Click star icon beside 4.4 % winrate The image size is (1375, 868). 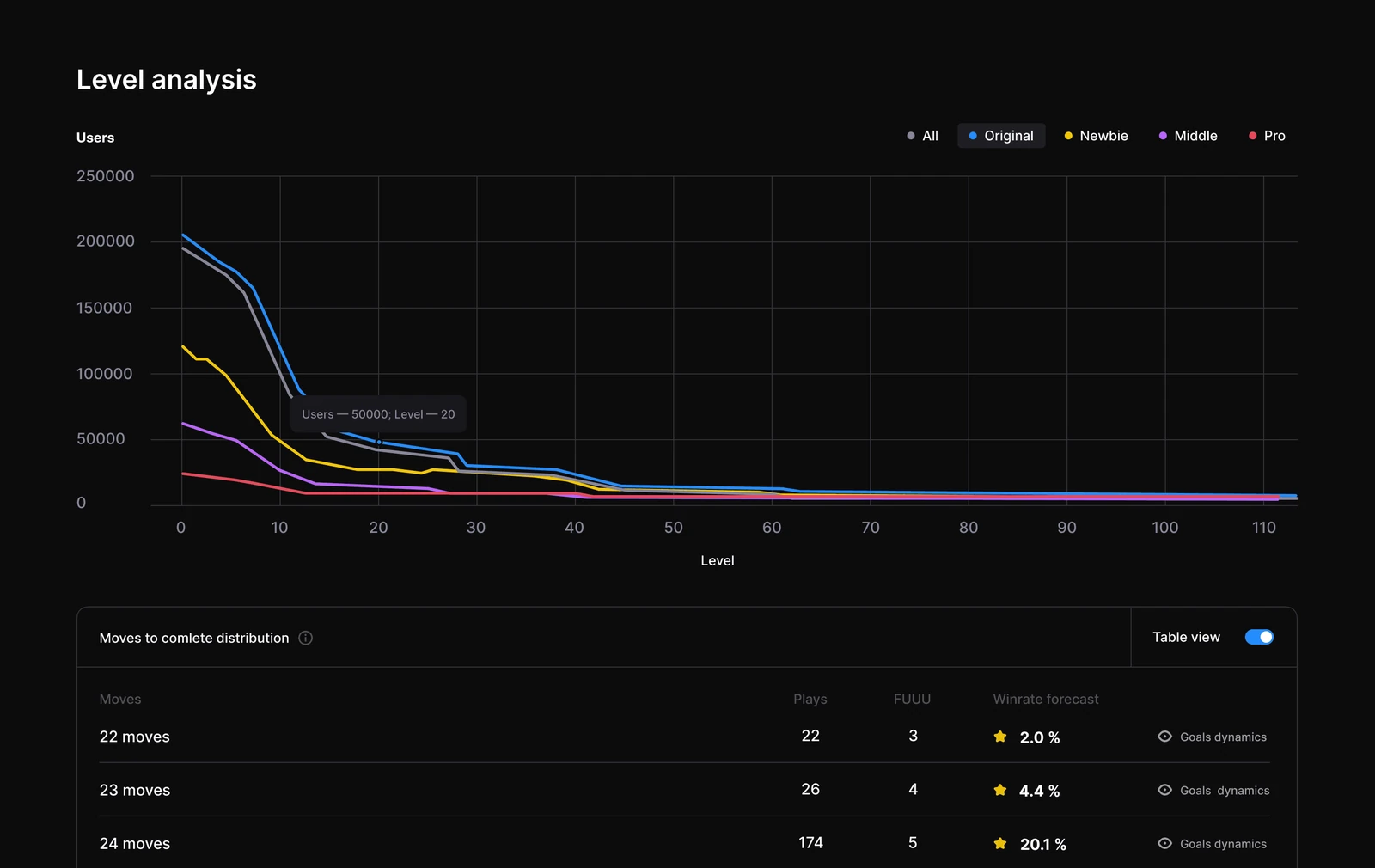[x=1000, y=790]
